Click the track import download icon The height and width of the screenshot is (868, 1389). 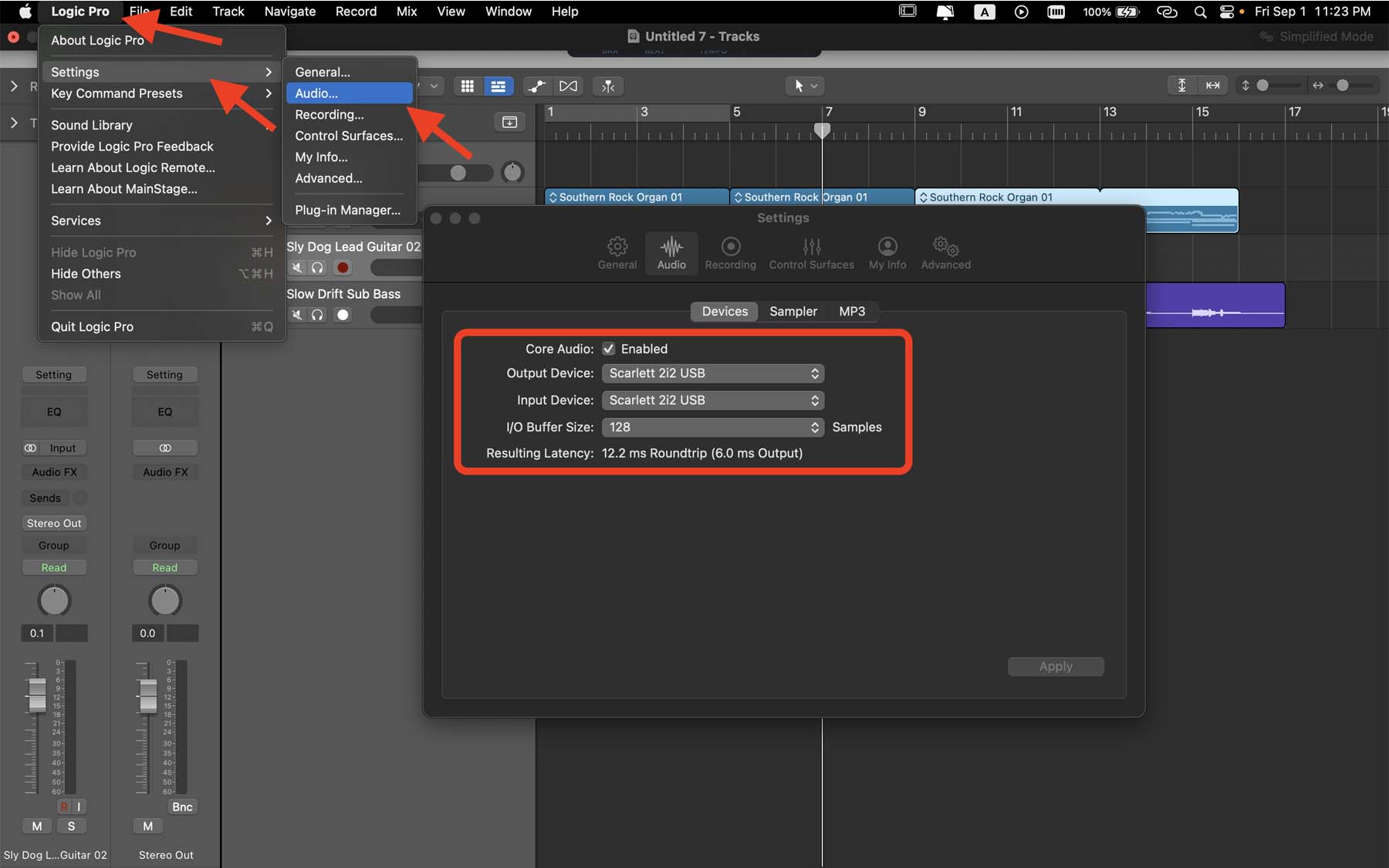(x=509, y=122)
